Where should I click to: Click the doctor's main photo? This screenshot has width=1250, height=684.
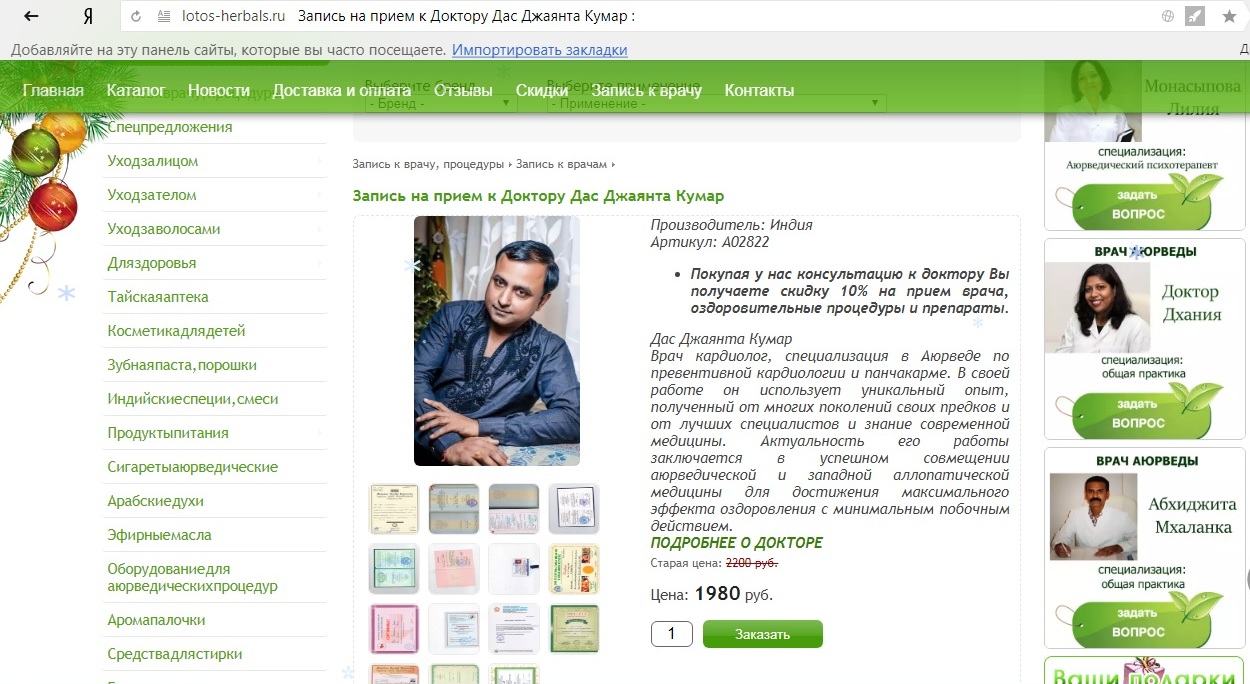click(x=497, y=341)
